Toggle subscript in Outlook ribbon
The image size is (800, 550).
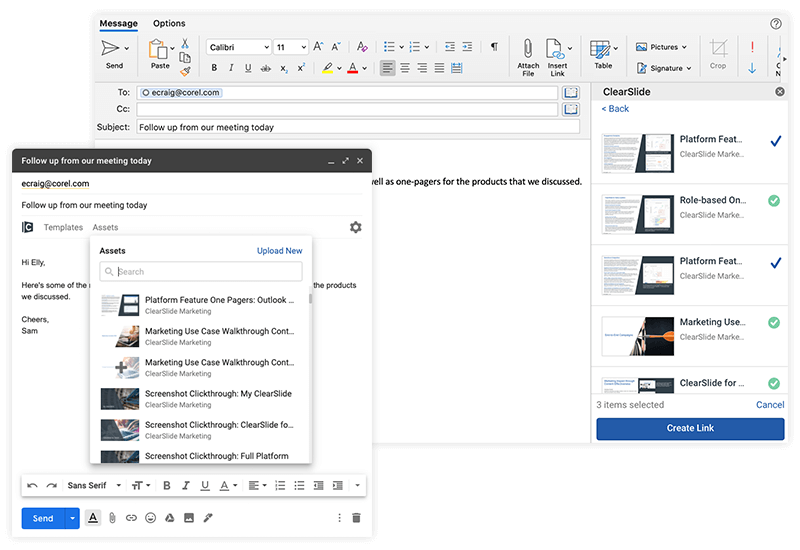pos(284,68)
